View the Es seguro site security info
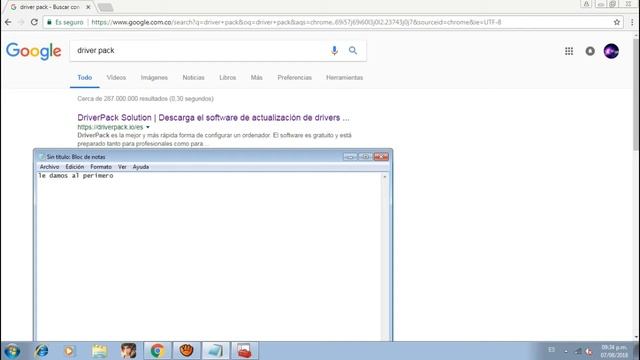 tap(65, 22)
